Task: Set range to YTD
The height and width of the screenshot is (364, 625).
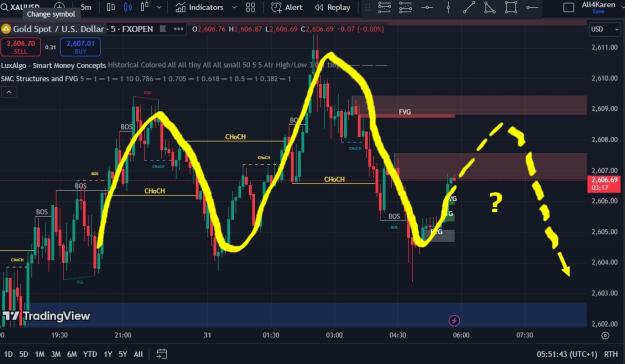Action: coord(90,354)
